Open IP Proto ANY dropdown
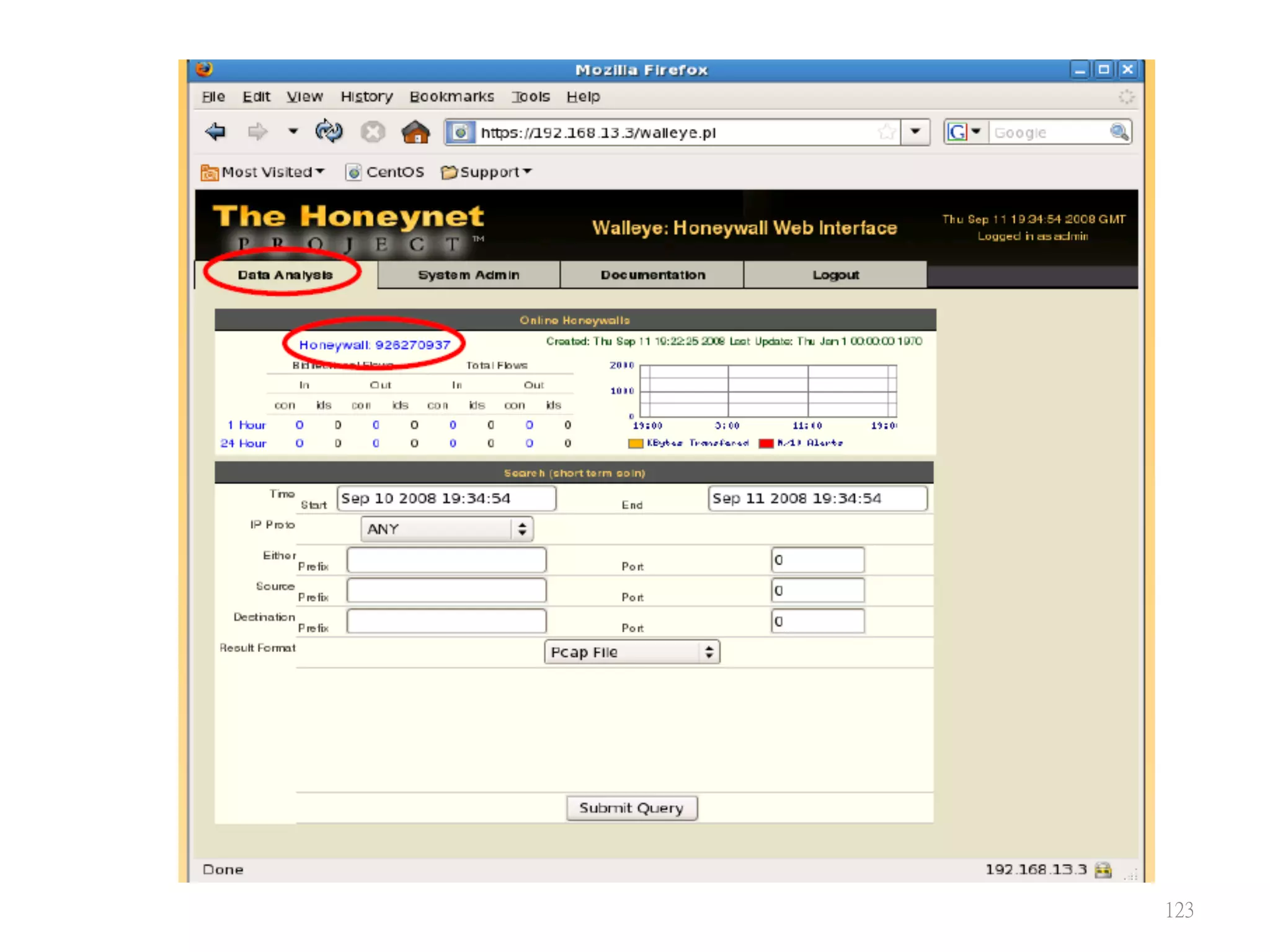1270x952 pixels. (x=446, y=529)
